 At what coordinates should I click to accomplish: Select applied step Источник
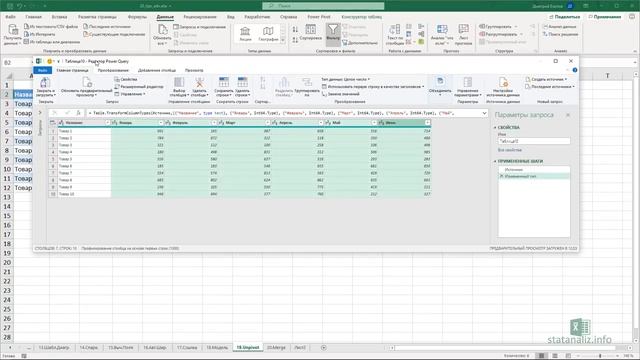pyautogui.click(x=534, y=169)
